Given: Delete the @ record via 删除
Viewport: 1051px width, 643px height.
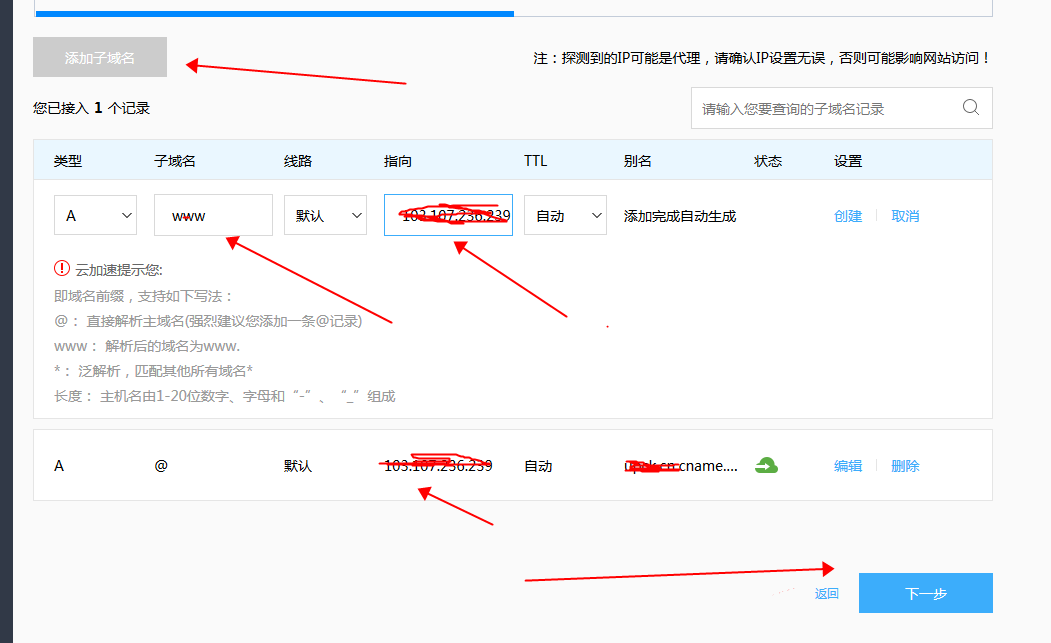Looking at the screenshot, I should coord(905,466).
